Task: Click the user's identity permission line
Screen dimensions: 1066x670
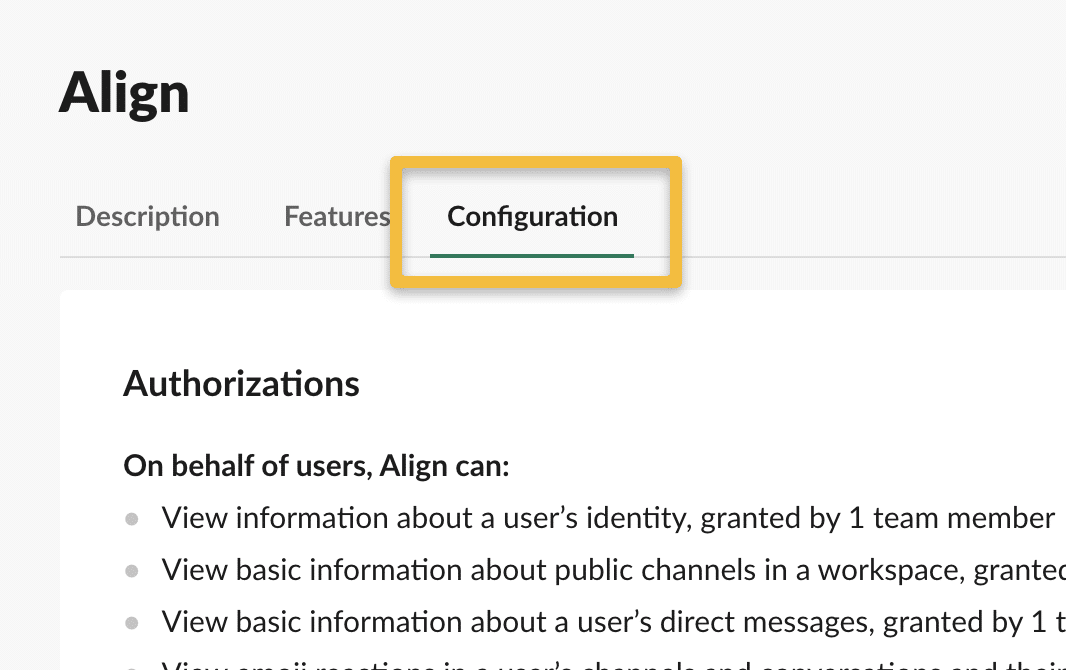Action: [x=608, y=518]
